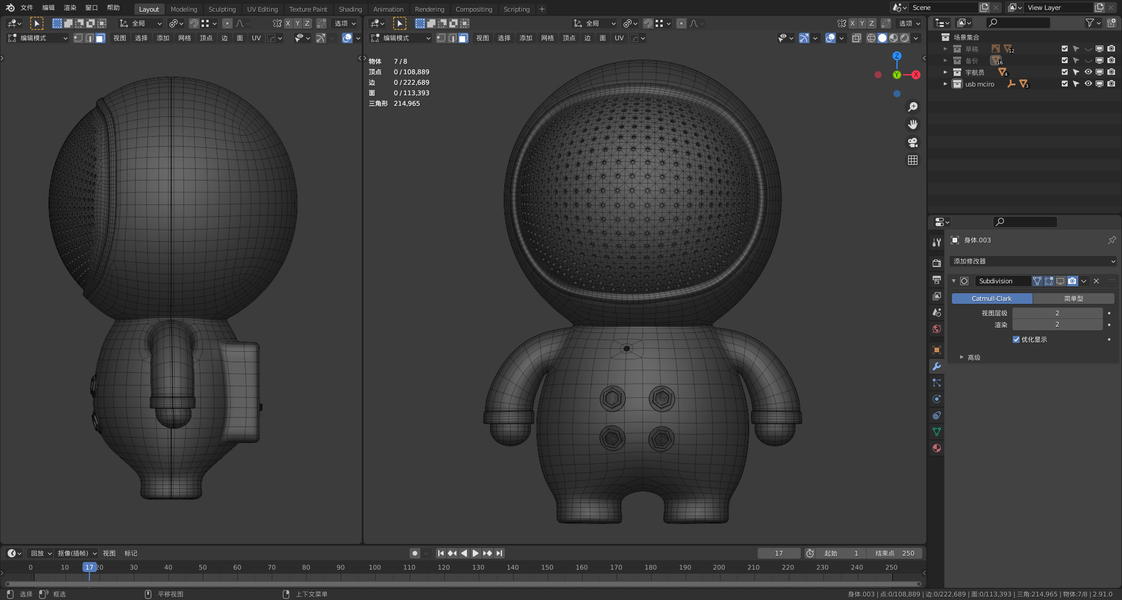Open the Particles properties tab
Image resolution: width=1122 pixels, height=600 pixels.
(x=937, y=383)
